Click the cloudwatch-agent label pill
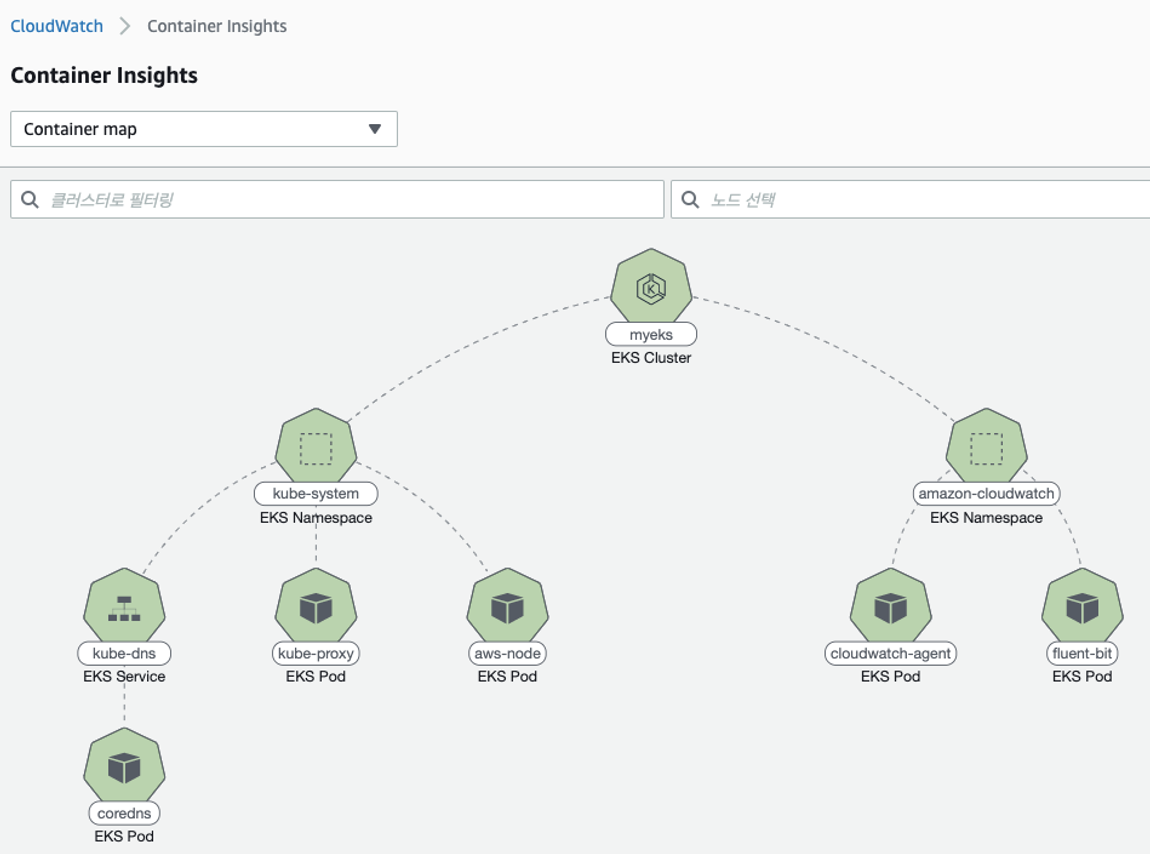Image resolution: width=1150 pixels, height=854 pixels. pos(890,654)
